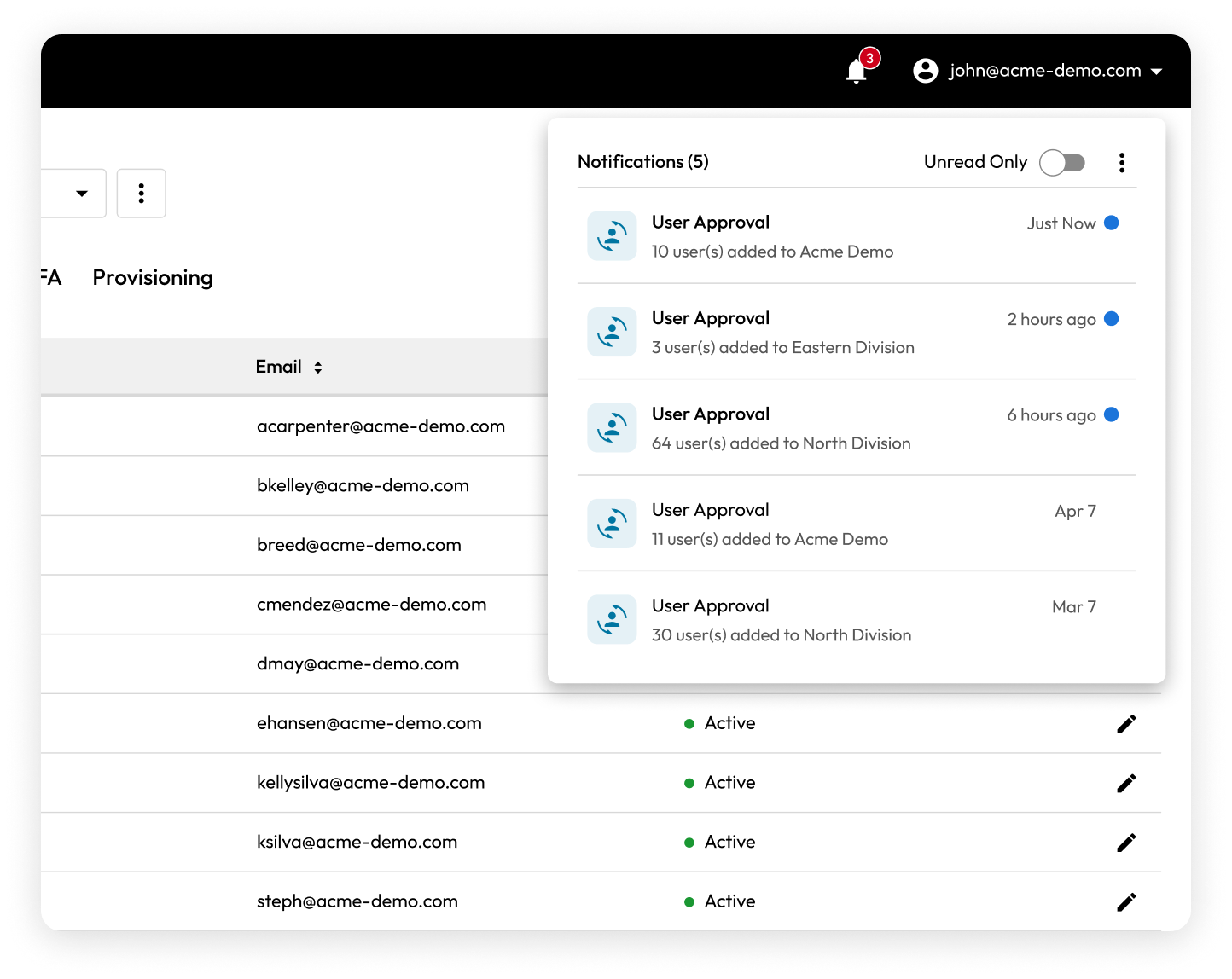Open the 64 users North Division notification
Screen dimensions: 1232x979
781,428
